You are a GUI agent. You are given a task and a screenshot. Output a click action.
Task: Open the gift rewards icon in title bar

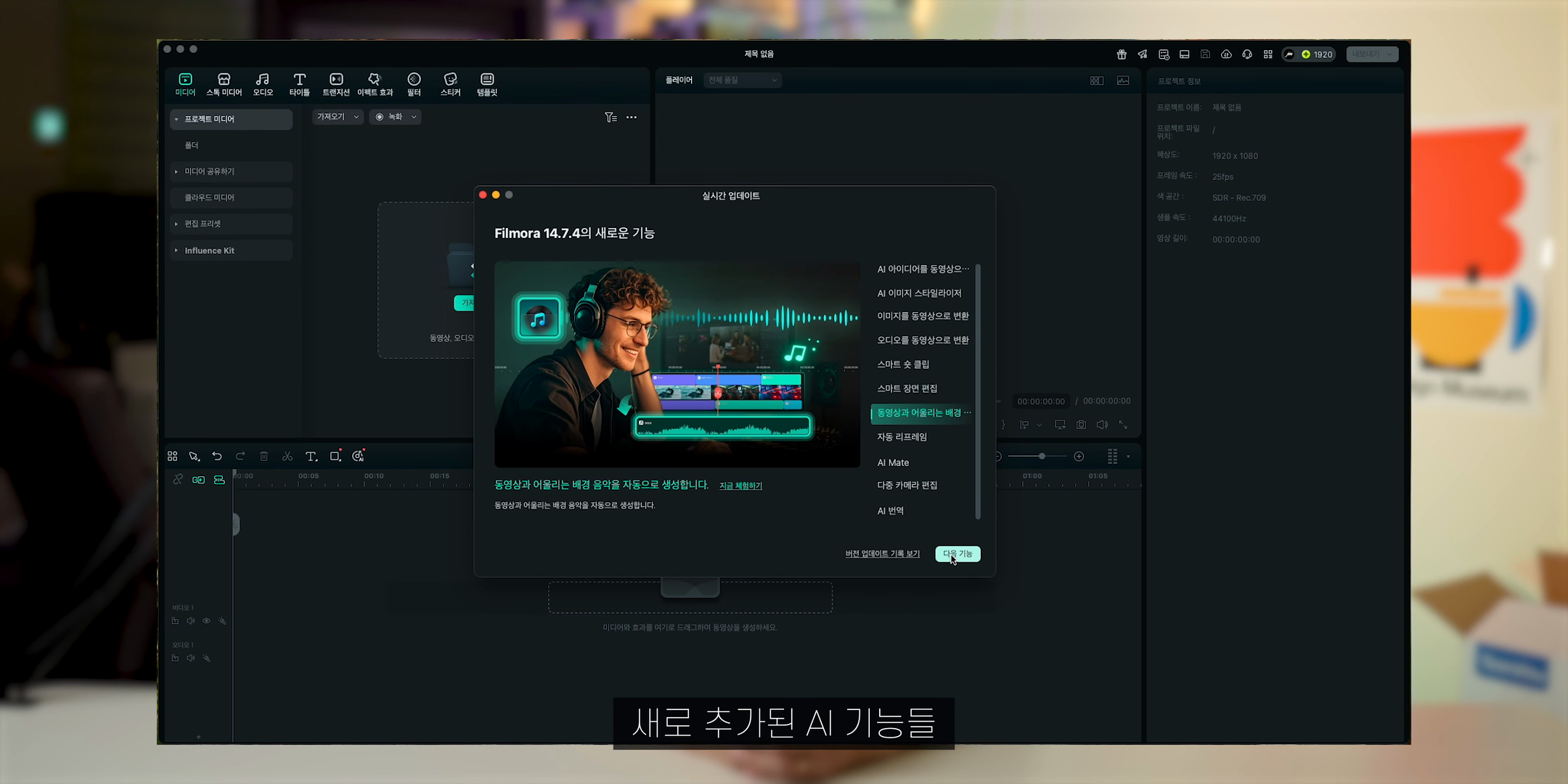pyautogui.click(x=1122, y=54)
